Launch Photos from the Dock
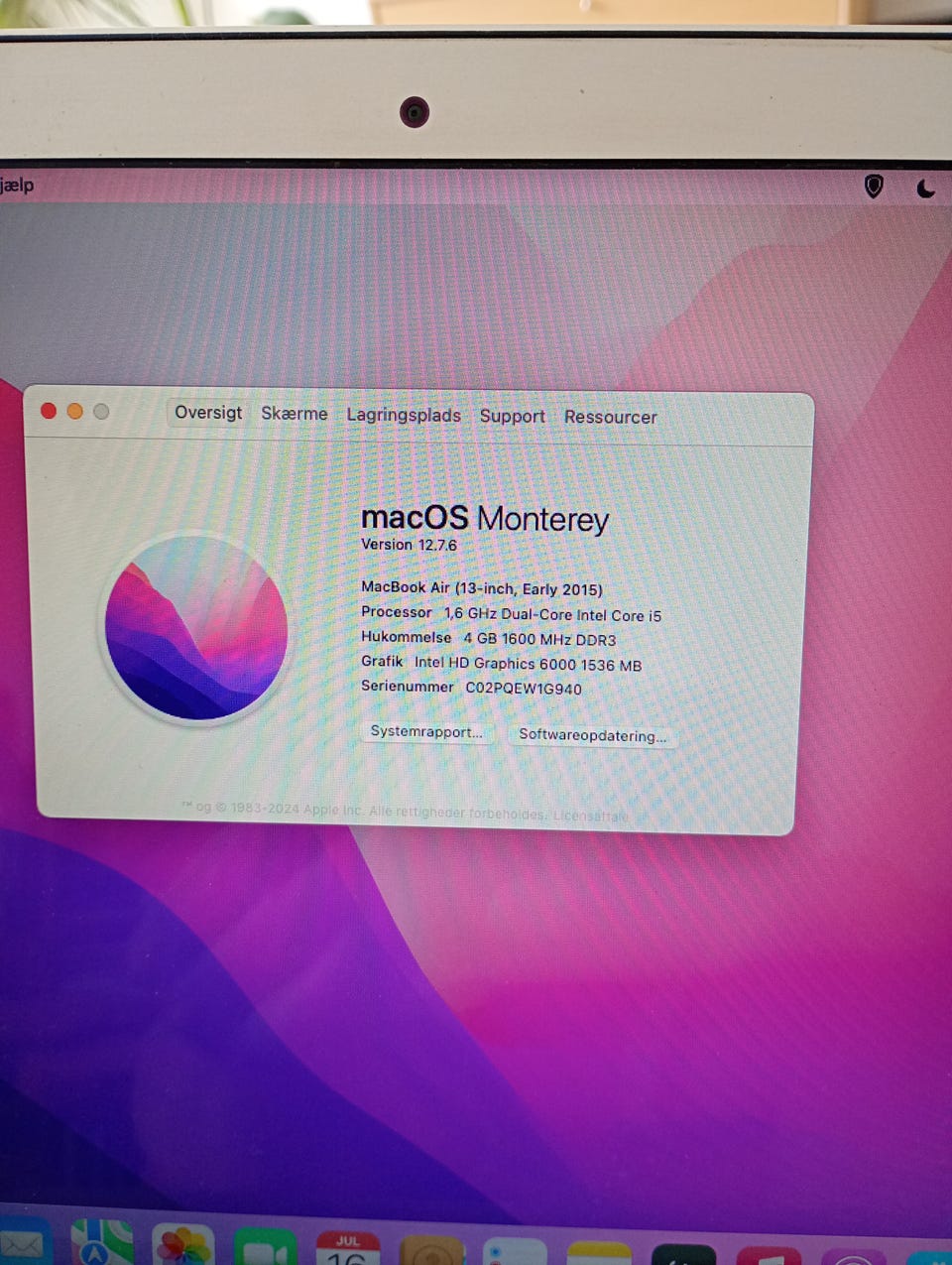Image resolution: width=952 pixels, height=1265 pixels. click(183, 1246)
